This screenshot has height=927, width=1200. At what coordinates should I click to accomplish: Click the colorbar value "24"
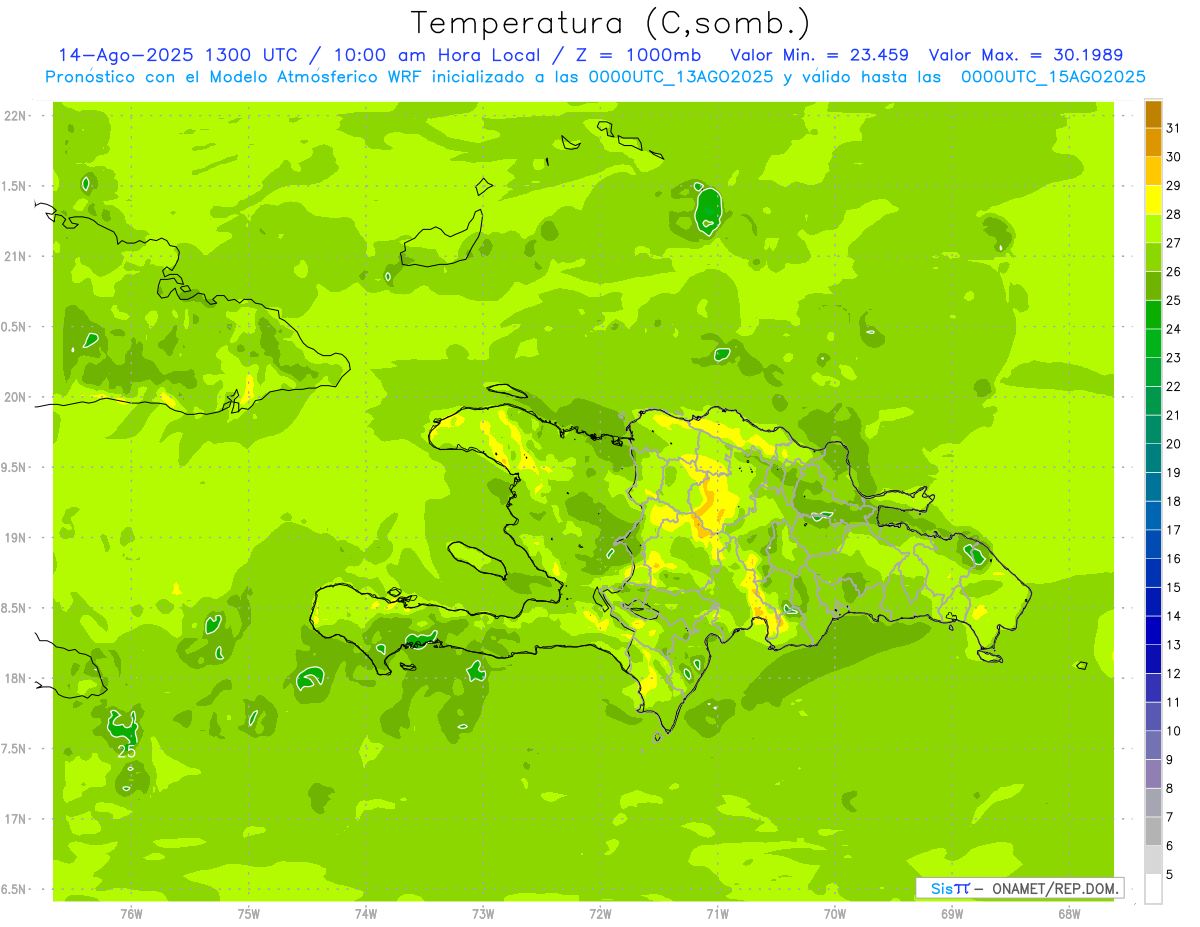pos(1174,328)
